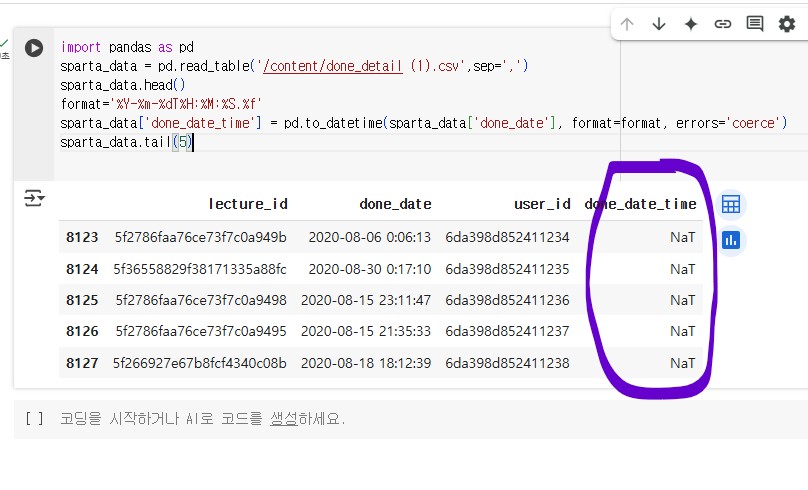Click date cell 2020-08-18 18:12:39
Viewport: 808px width, 490px height.
(x=366, y=363)
